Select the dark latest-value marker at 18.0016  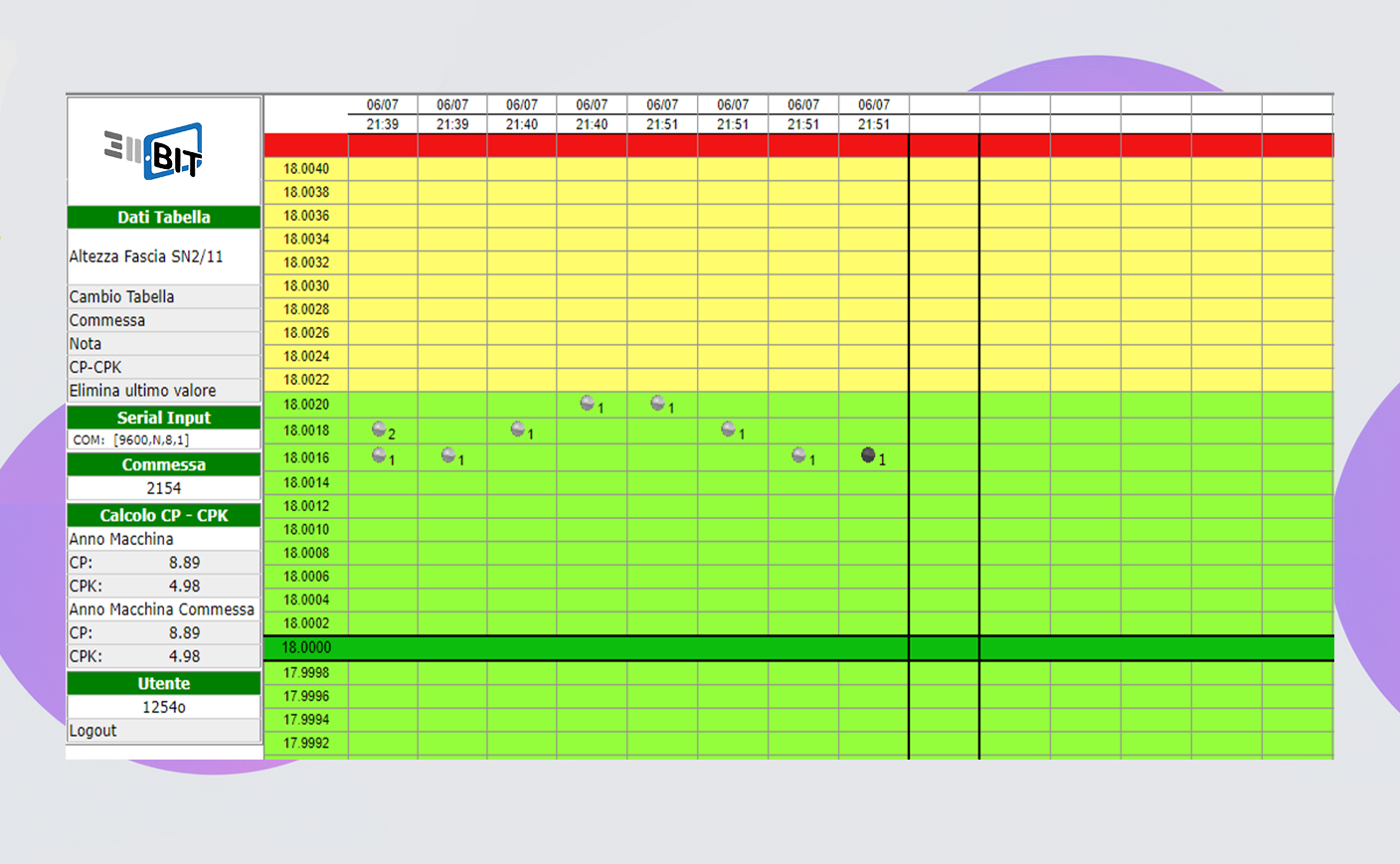[869, 455]
